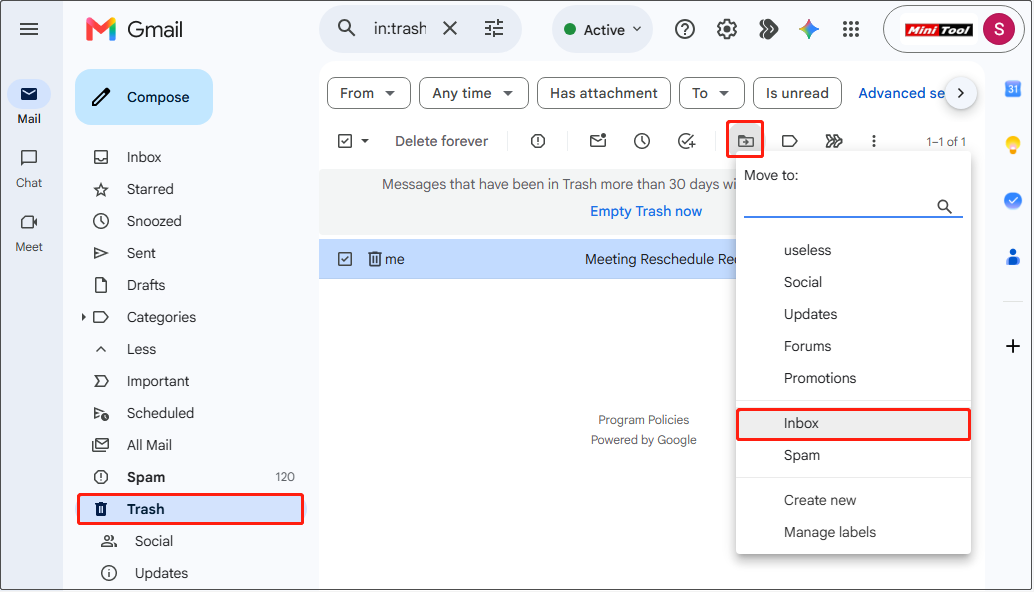Show more filter chips with right chevron
Screen dimensions: 1034x592
tap(961, 93)
